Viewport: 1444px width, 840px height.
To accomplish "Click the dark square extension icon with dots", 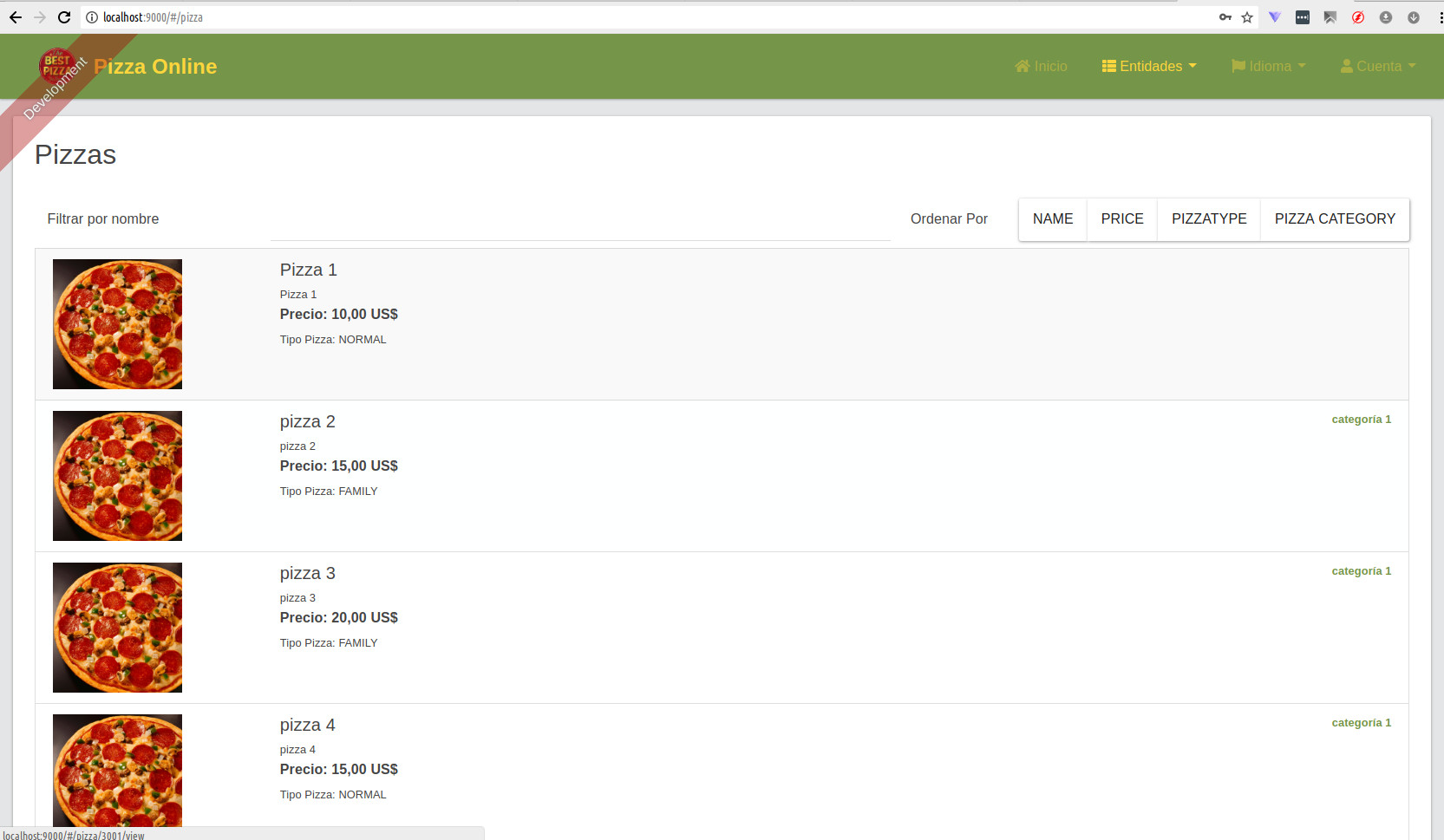I will point(1303,17).
